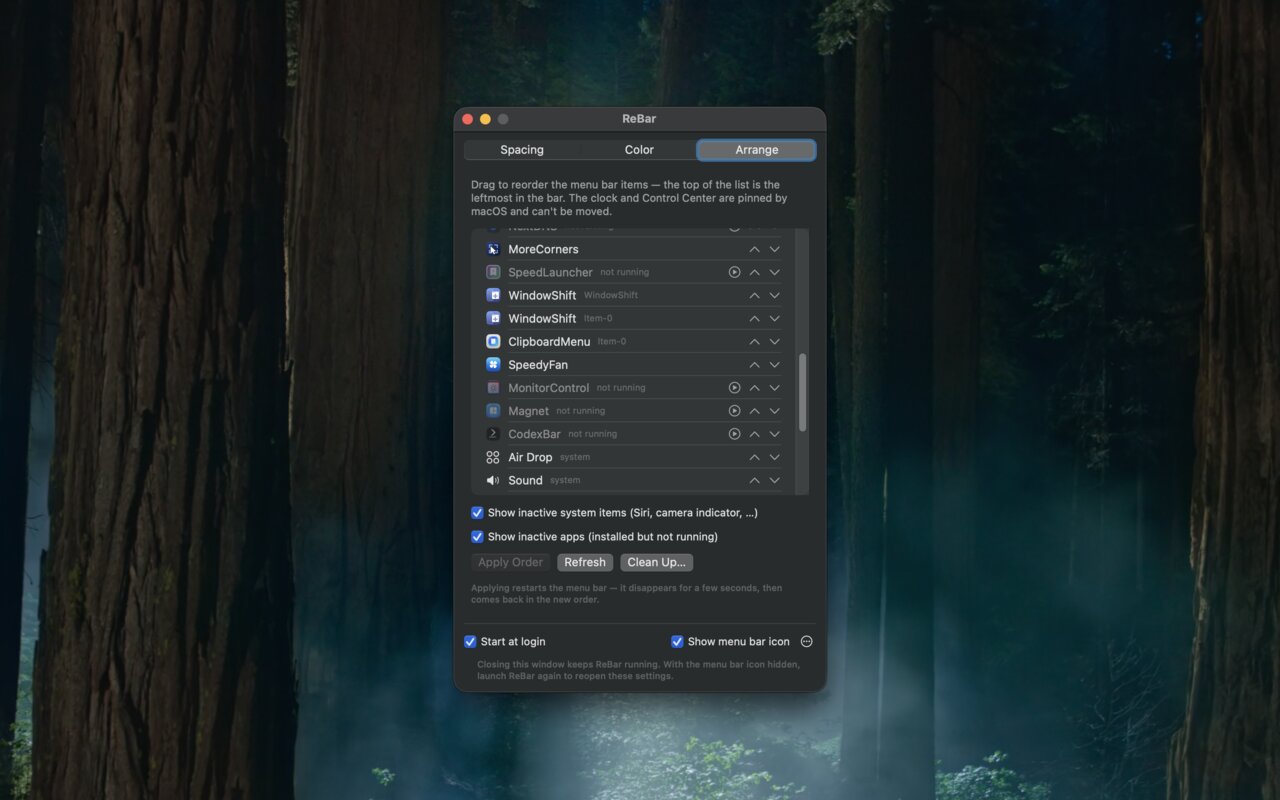Click the Apply Order button
This screenshot has width=1280, height=800.
pos(510,562)
